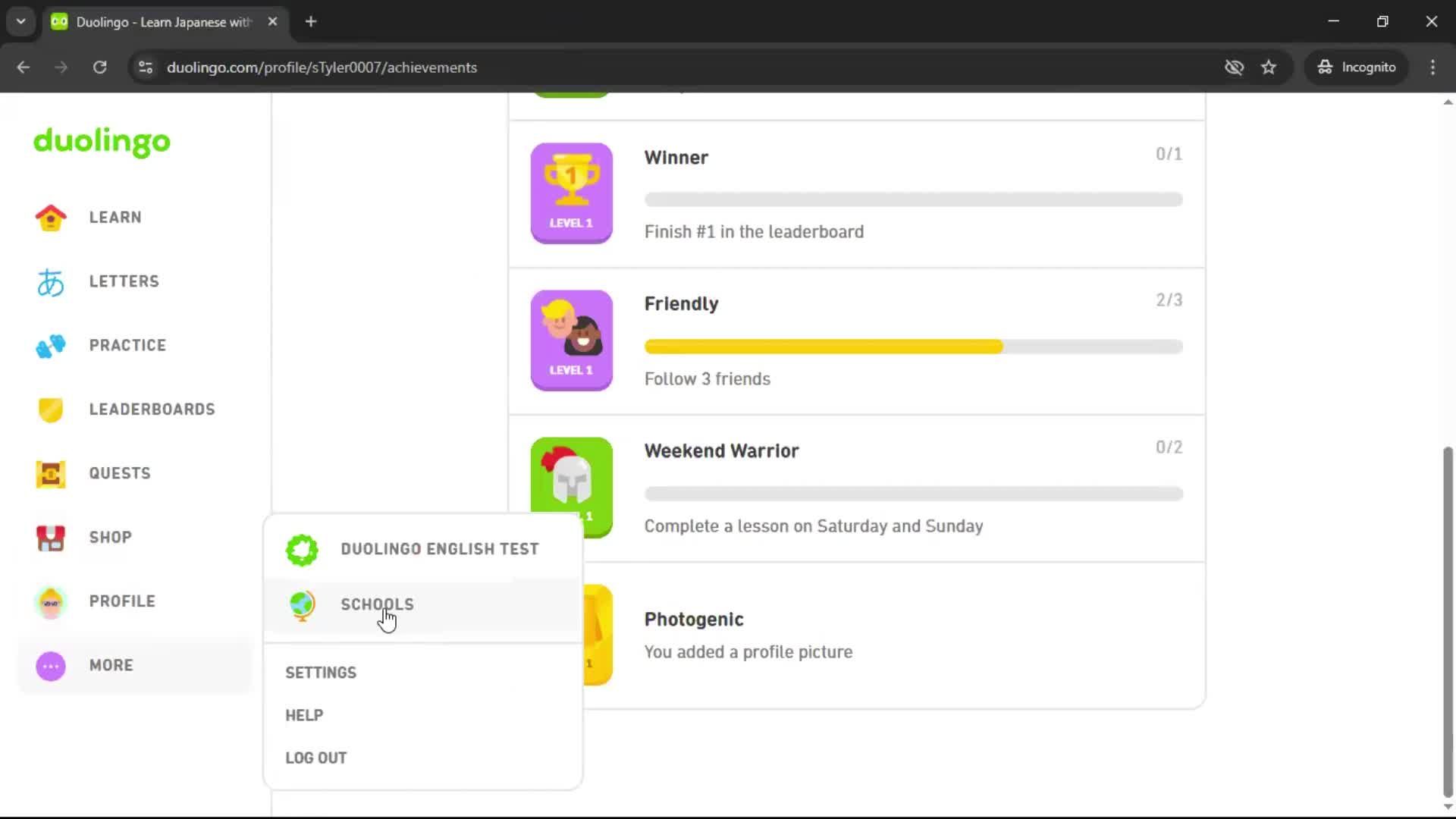Toggle Incognito profile indicator
Image resolution: width=1456 pixels, height=819 pixels.
pyautogui.click(x=1357, y=67)
